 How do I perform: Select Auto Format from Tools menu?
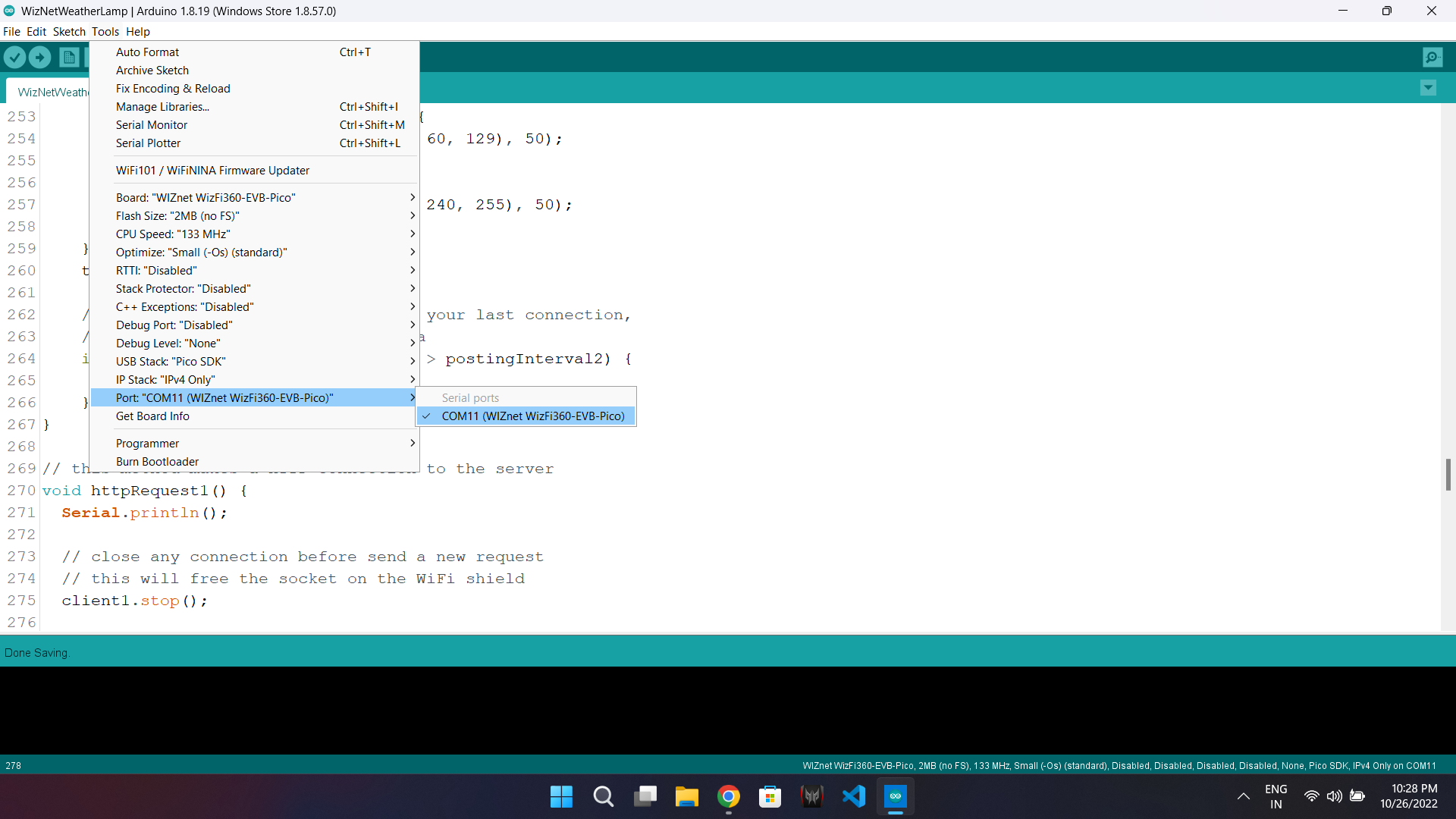coord(147,51)
